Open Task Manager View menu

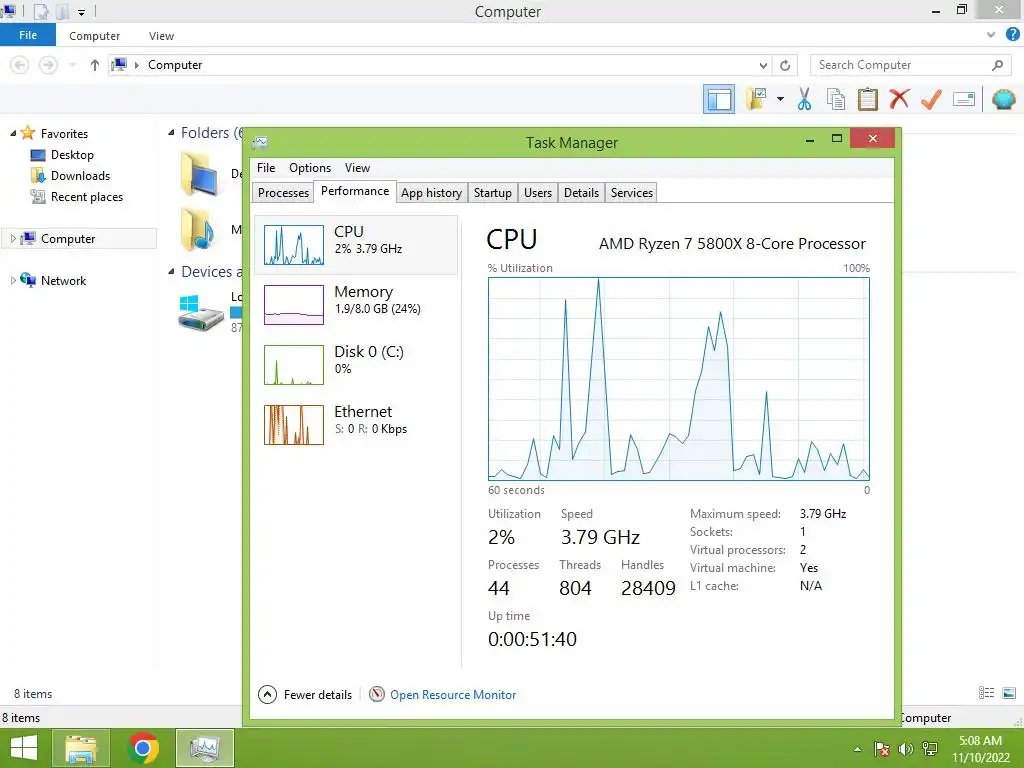point(357,168)
